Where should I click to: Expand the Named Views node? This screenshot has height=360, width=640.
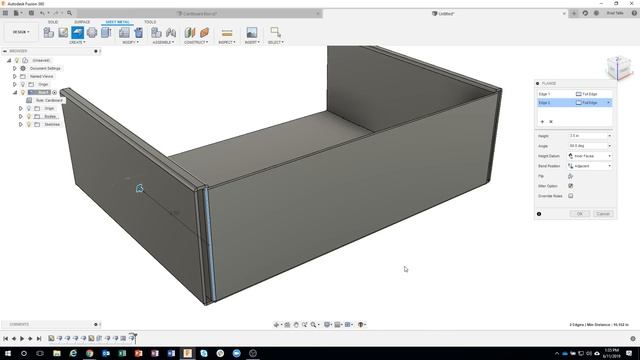tap(15, 76)
